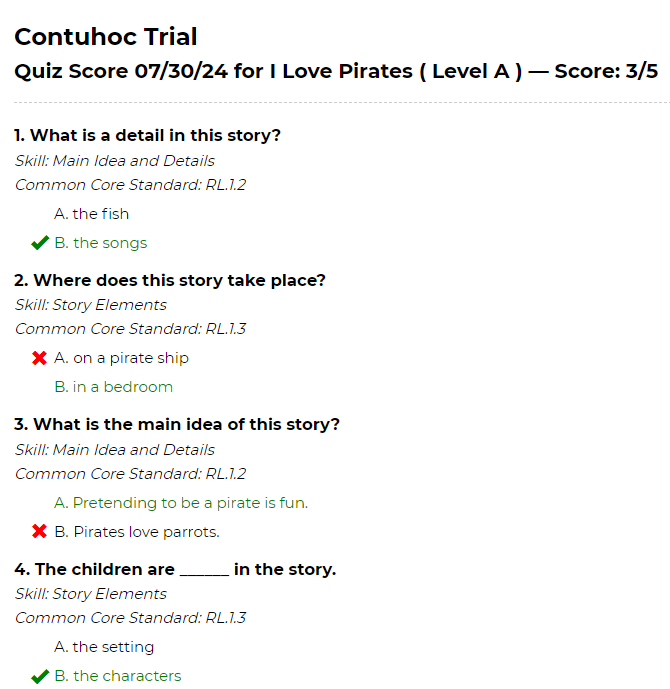
Task: Click the quiz score title line
Action: coord(336,71)
